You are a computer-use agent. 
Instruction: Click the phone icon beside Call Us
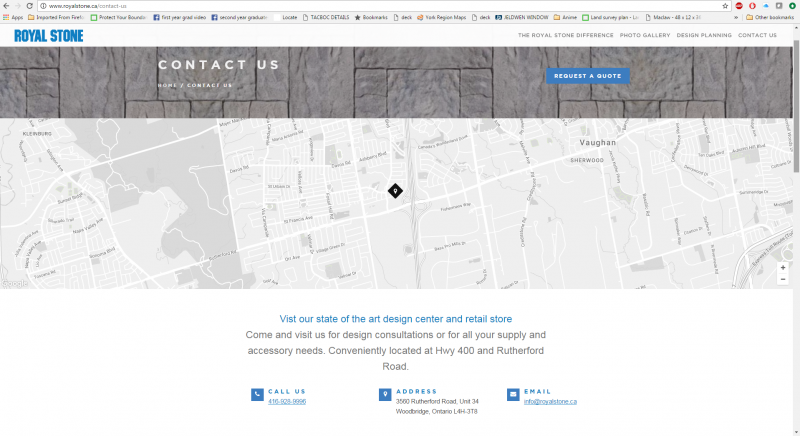click(257, 395)
